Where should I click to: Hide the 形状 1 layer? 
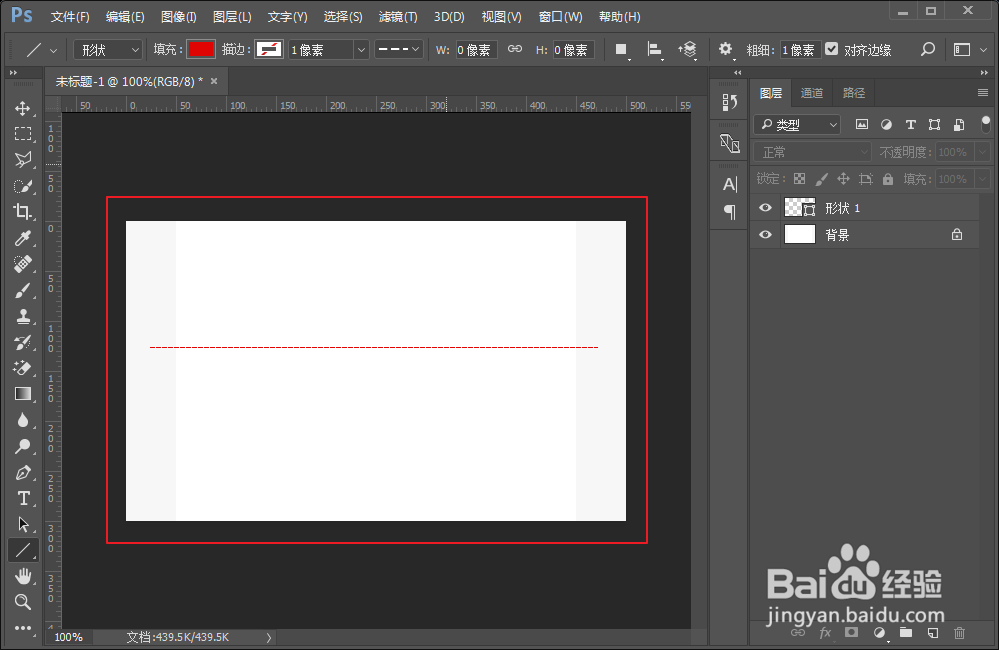point(765,208)
